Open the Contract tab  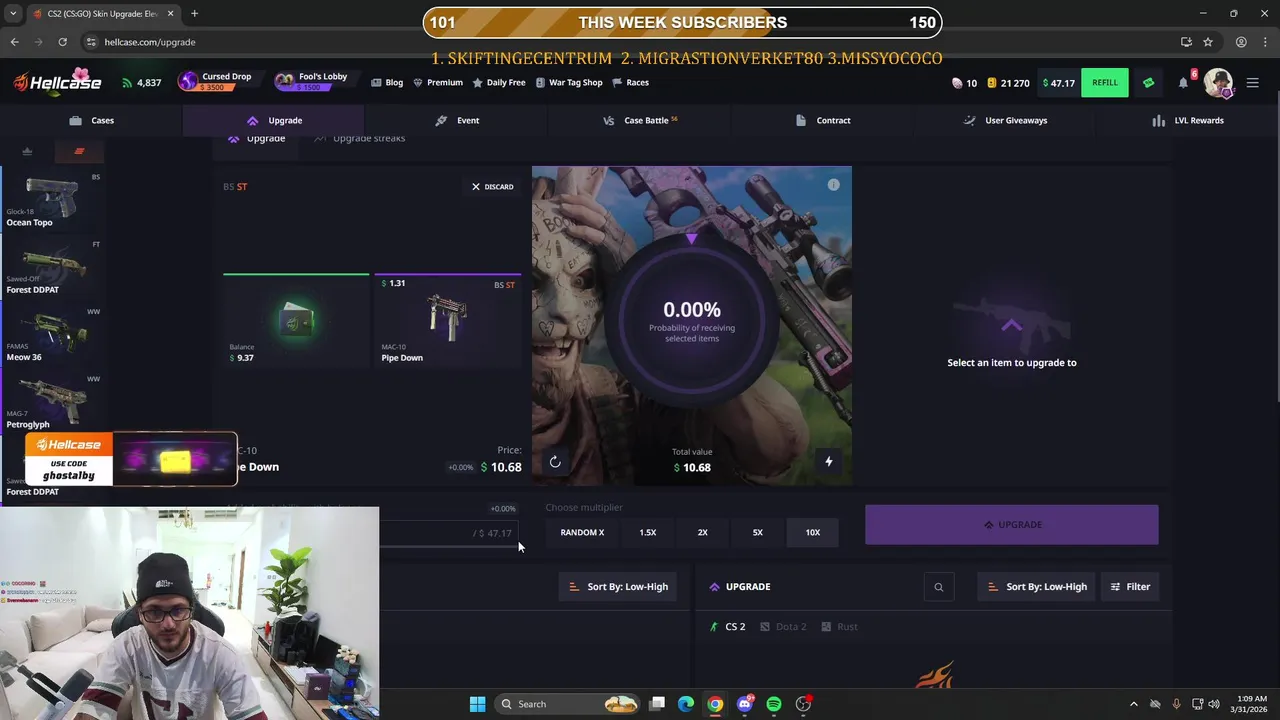pyautogui.click(x=823, y=120)
